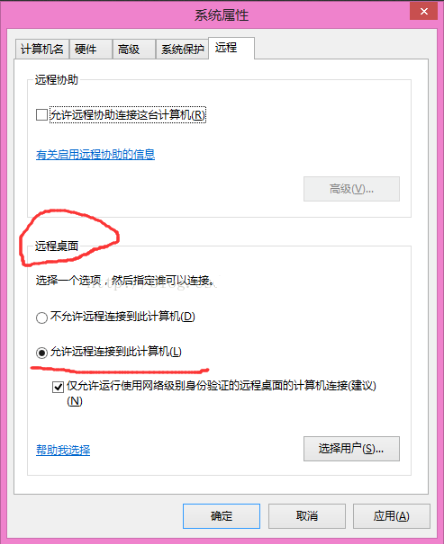Select the 系统保护 tab

pyautogui.click(x=182, y=49)
